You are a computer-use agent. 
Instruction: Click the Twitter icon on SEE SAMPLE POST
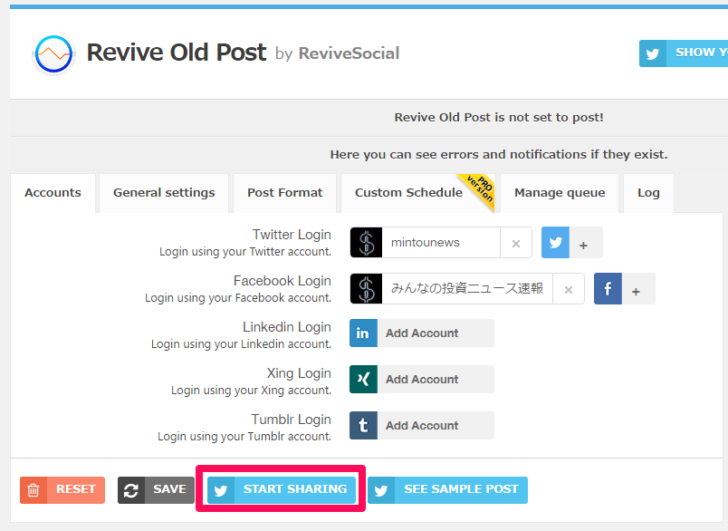click(x=382, y=490)
